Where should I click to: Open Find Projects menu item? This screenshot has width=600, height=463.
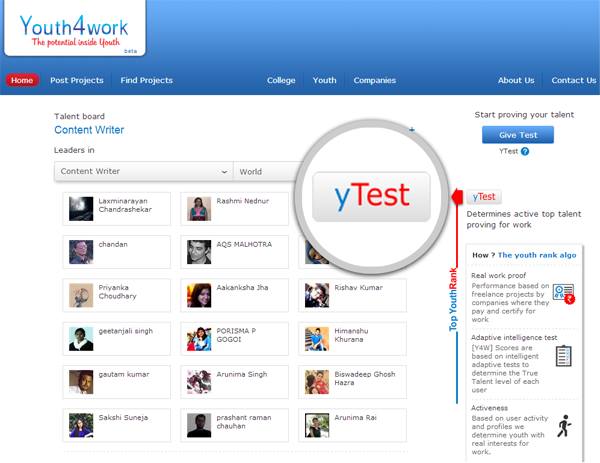tap(147, 80)
